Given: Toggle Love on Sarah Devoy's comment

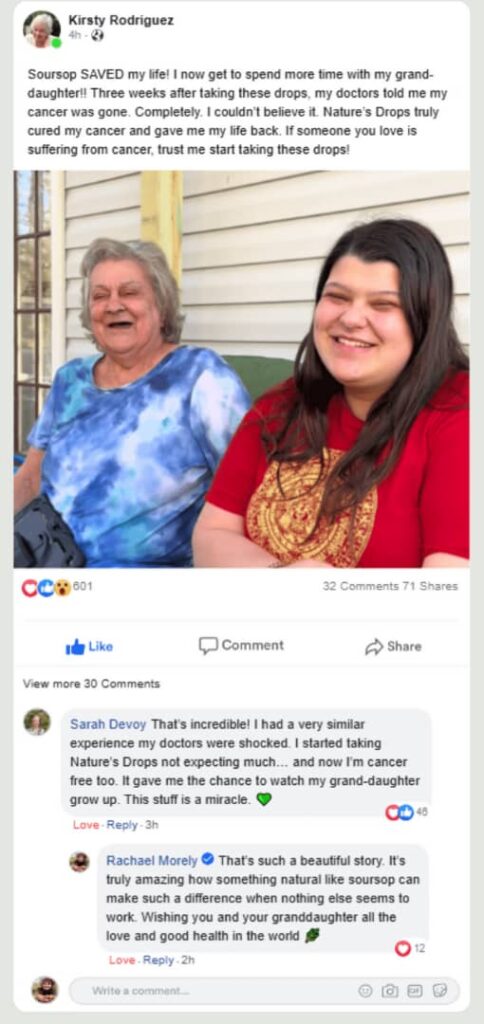Looking at the screenshot, I should tap(86, 825).
